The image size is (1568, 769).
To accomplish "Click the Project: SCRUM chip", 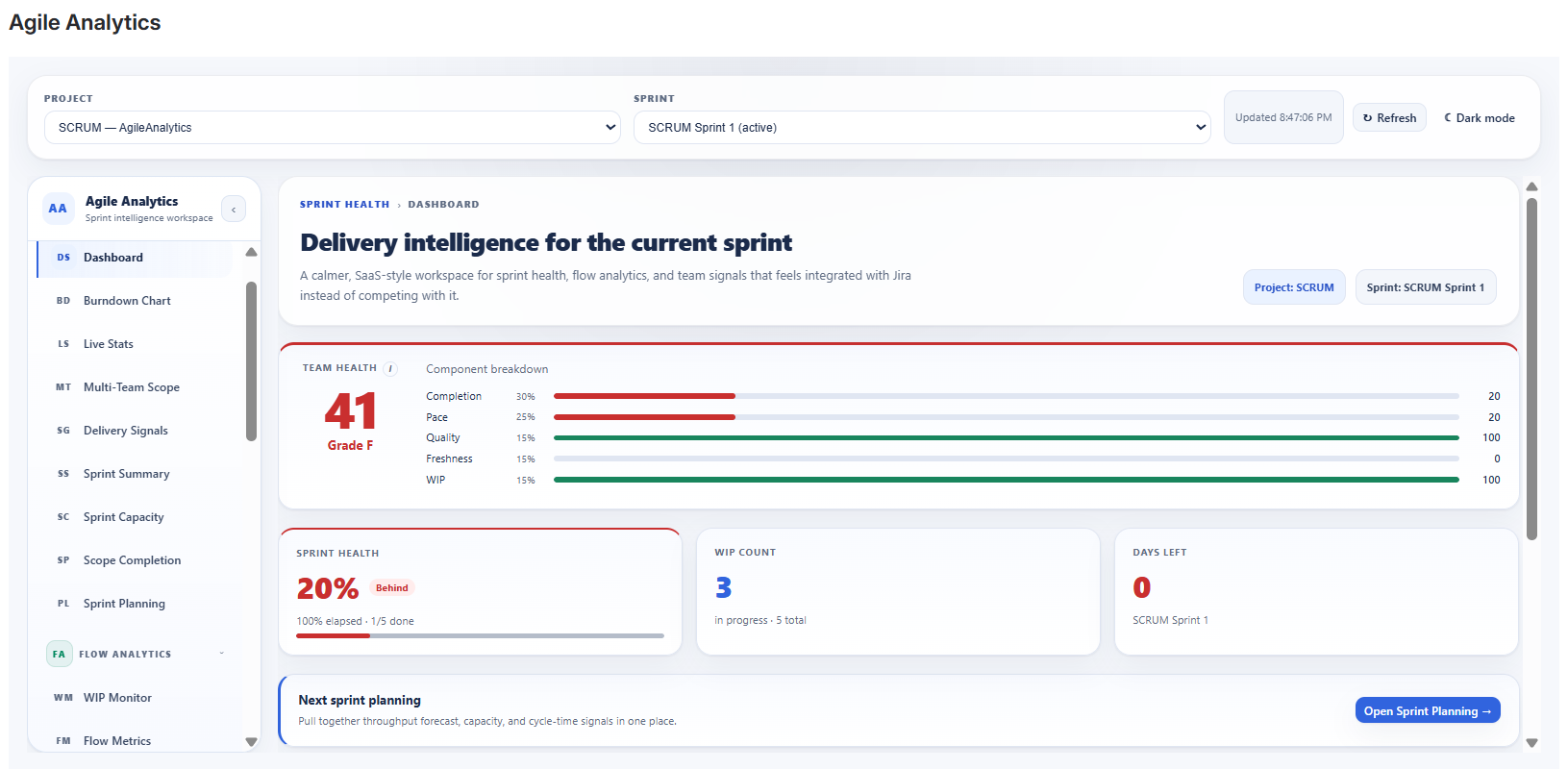I will (x=1294, y=287).
